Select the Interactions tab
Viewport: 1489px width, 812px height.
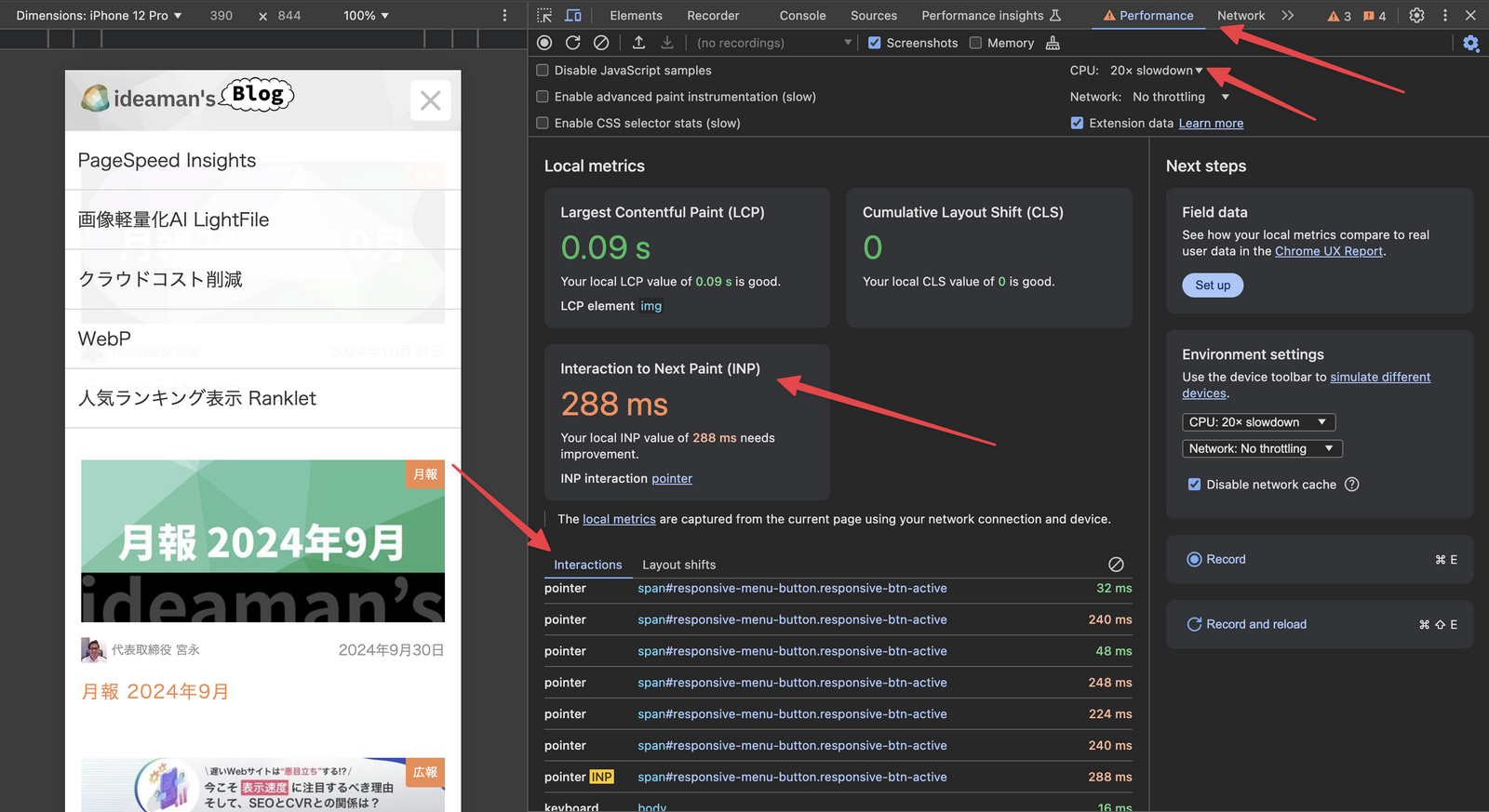pos(587,565)
